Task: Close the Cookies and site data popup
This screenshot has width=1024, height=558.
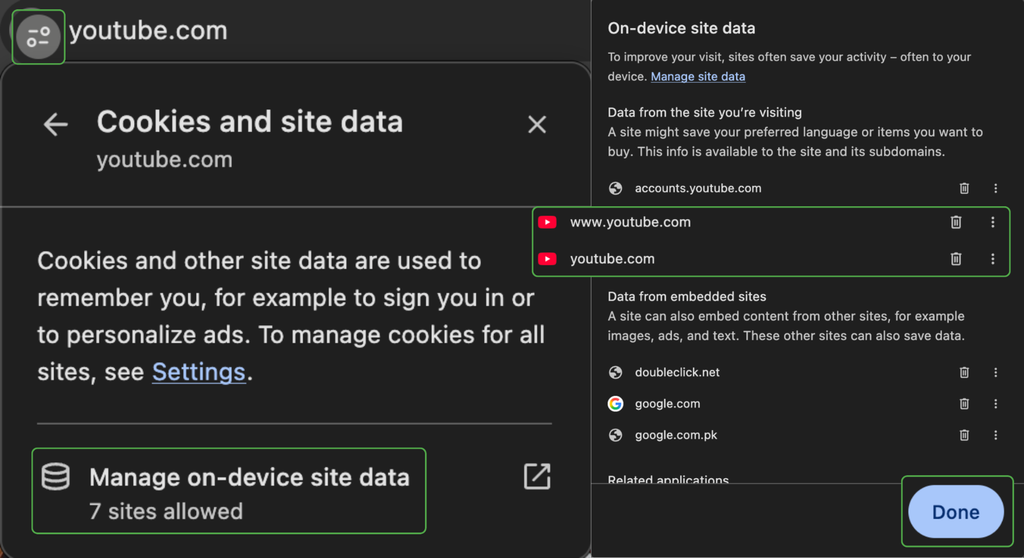Action: [537, 124]
